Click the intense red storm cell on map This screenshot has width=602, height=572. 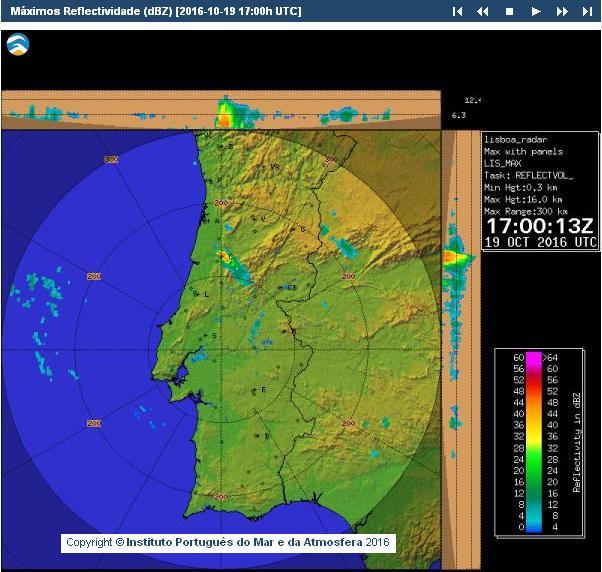click(224, 256)
